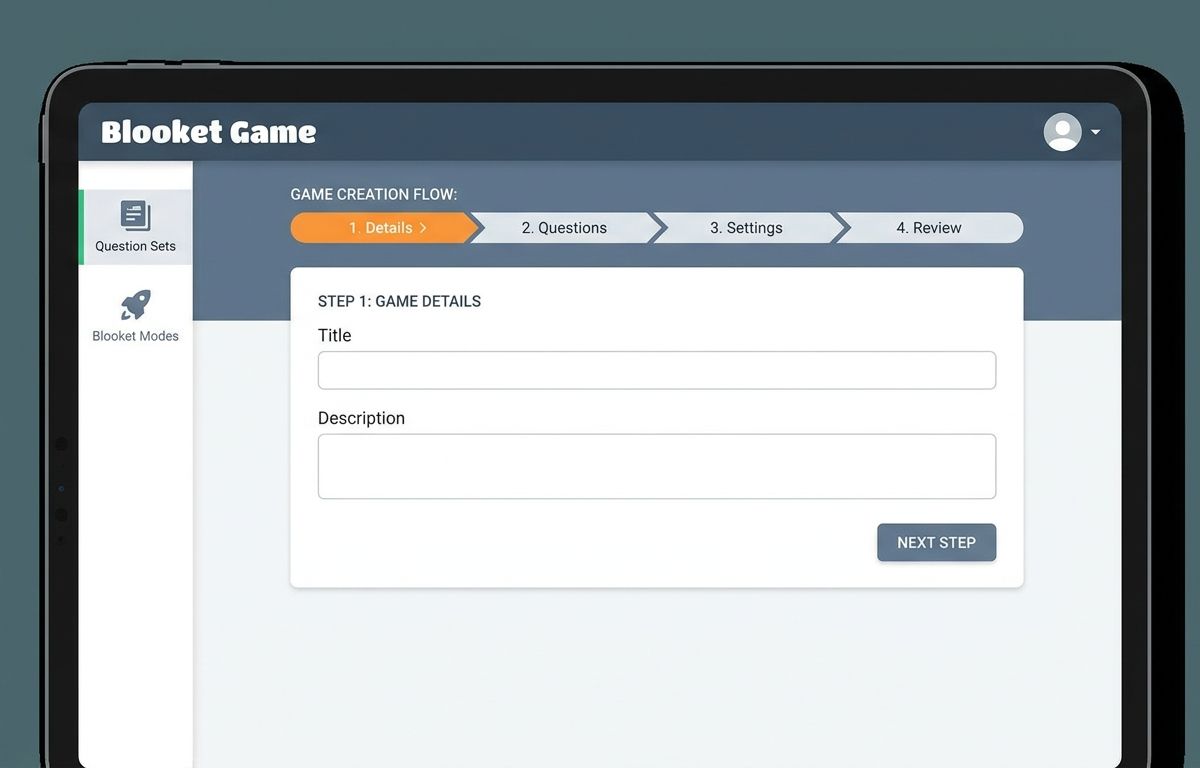Screen dimensions: 1200x768
Task: Click the "Title" field label
Action: (x=334, y=335)
